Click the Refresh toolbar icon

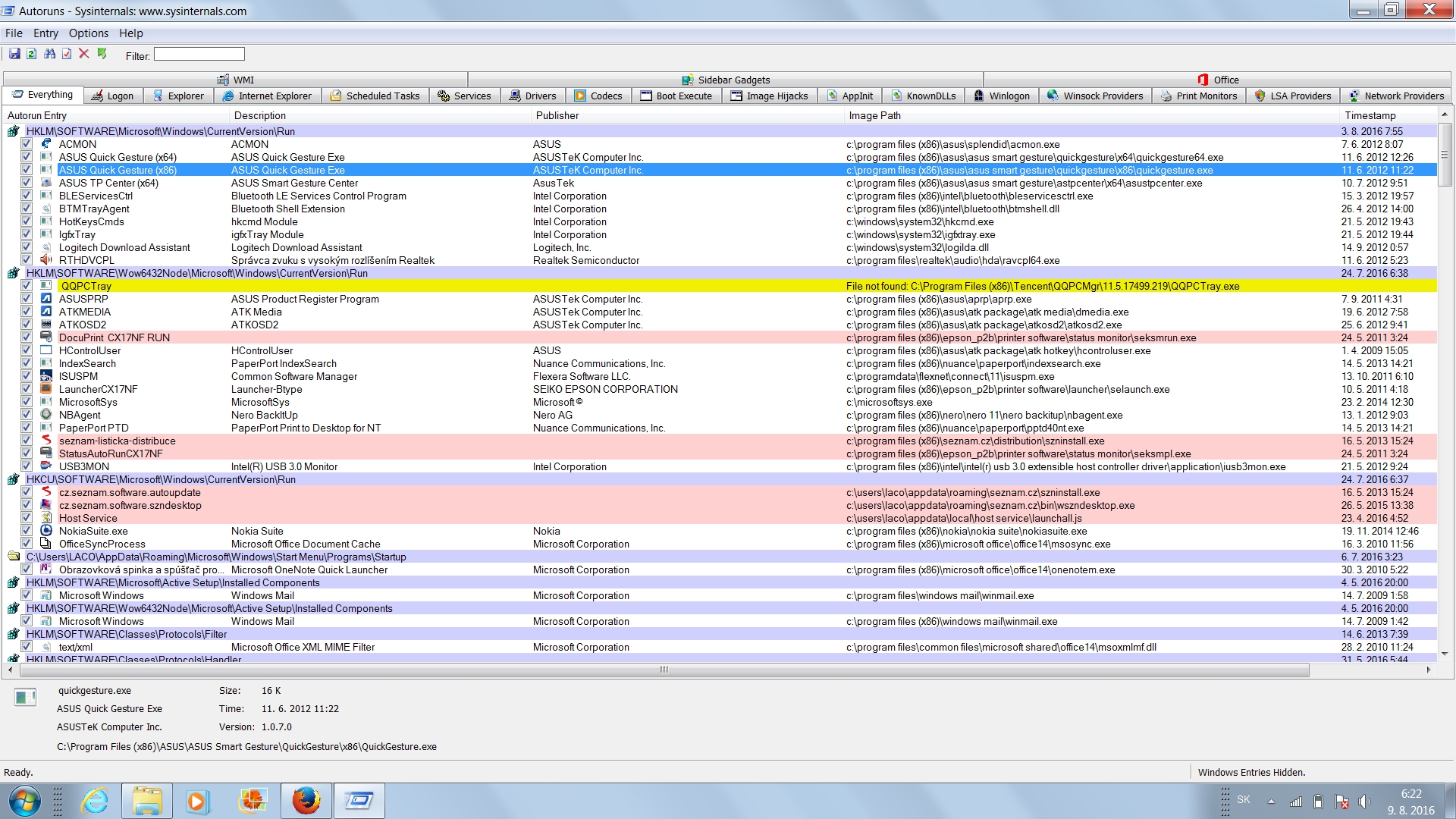click(32, 54)
